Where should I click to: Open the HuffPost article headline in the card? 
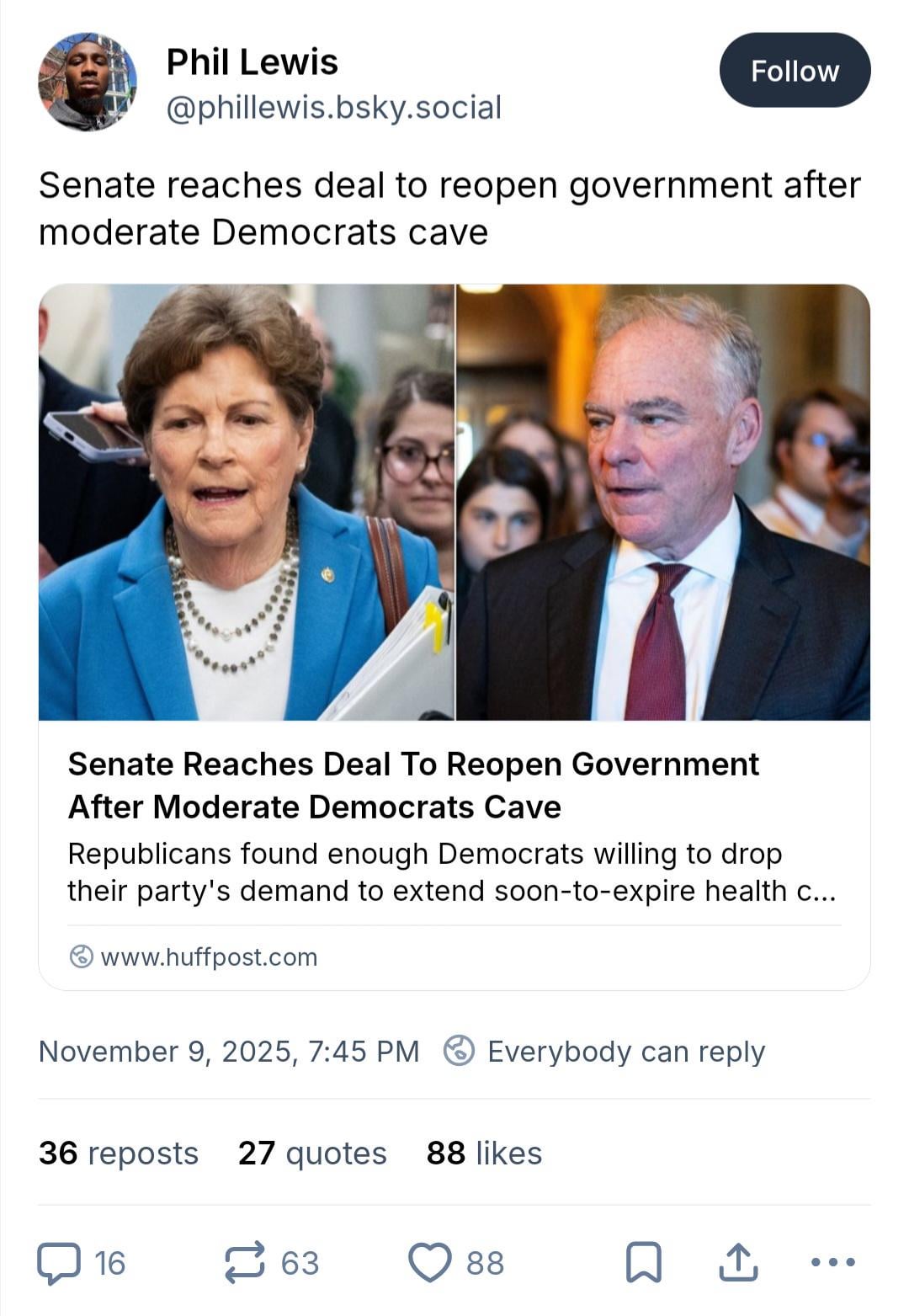click(x=412, y=785)
